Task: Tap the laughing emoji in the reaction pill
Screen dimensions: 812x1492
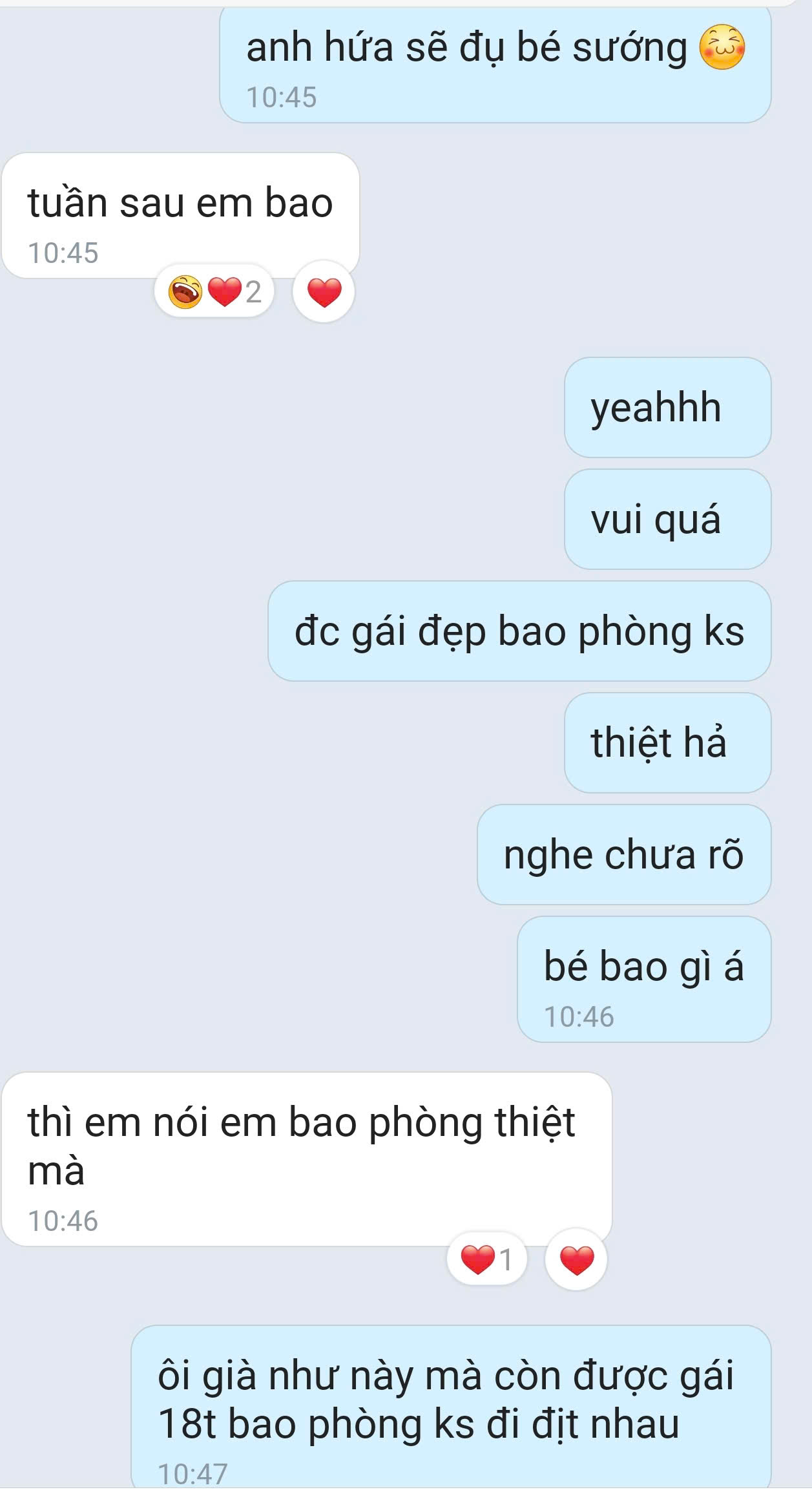Action: (185, 291)
